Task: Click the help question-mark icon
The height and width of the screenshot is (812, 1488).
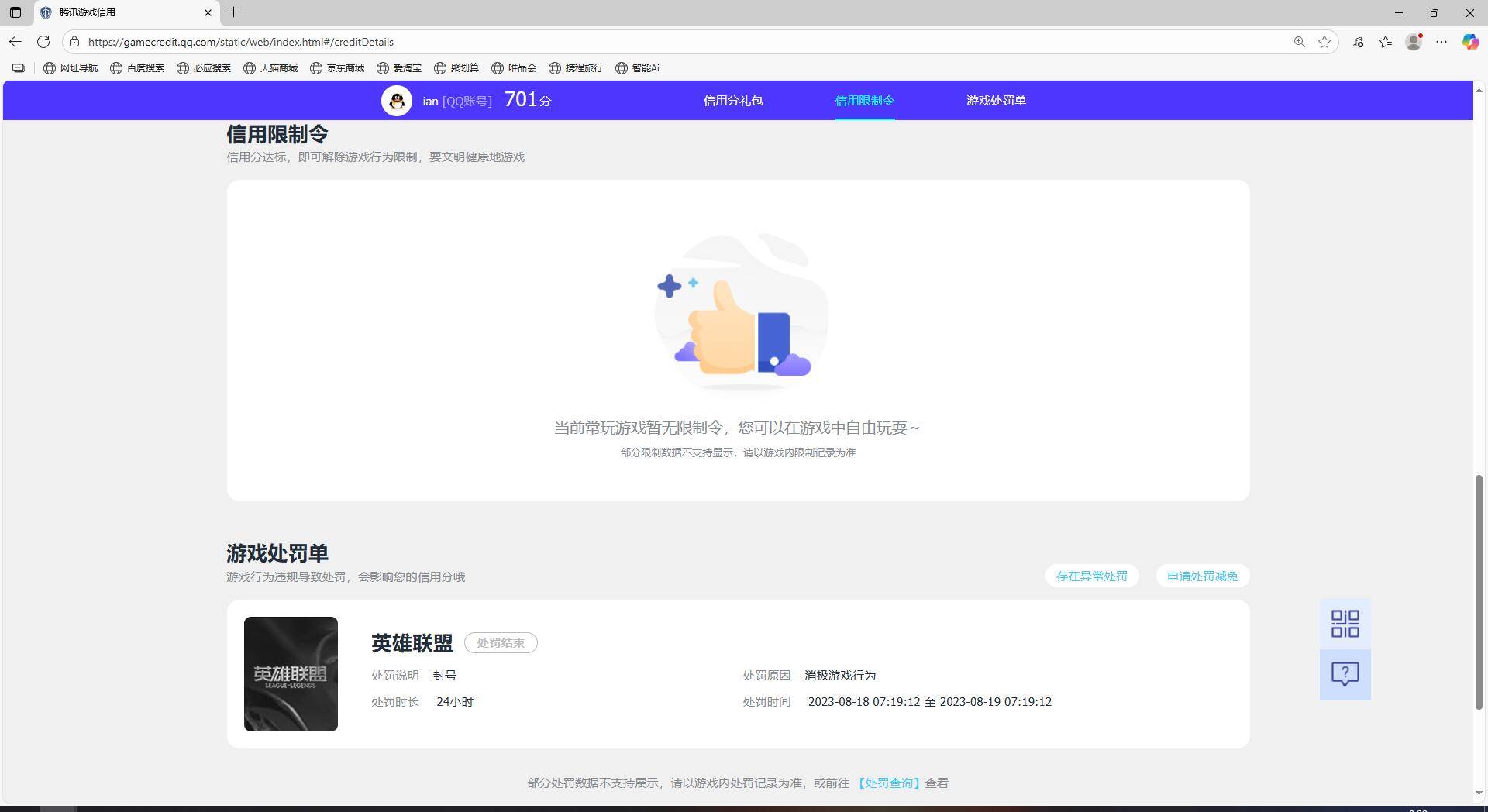Action: (x=1345, y=674)
